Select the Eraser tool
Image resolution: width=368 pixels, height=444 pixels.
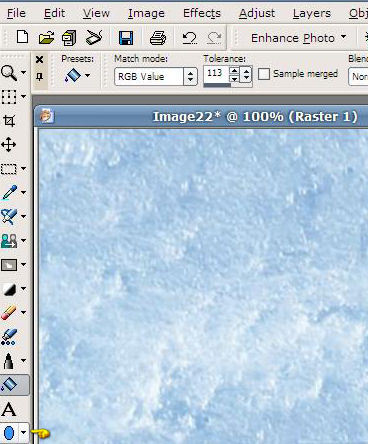click(9, 313)
